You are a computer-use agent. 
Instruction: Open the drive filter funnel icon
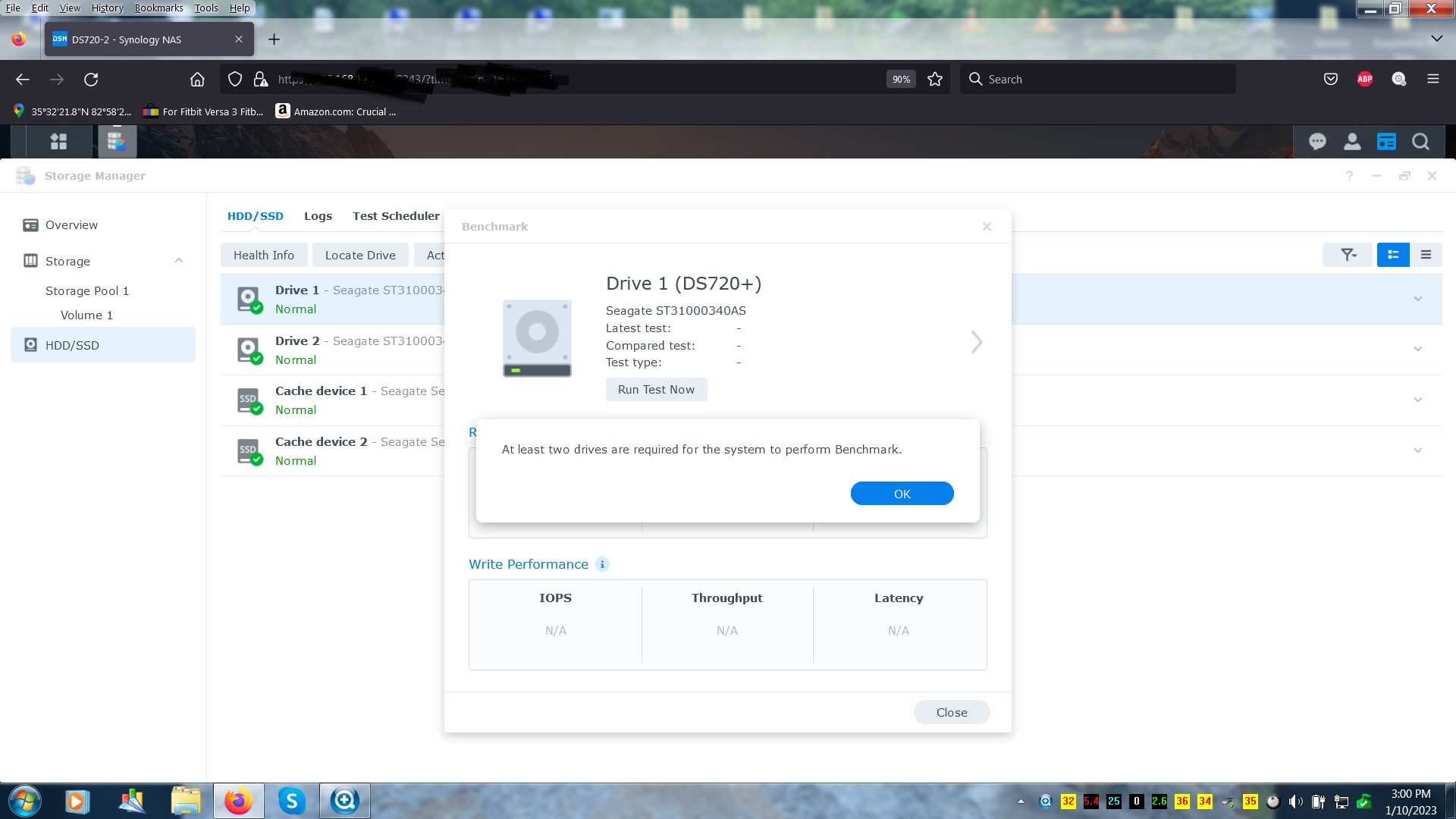(x=1348, y=255)
